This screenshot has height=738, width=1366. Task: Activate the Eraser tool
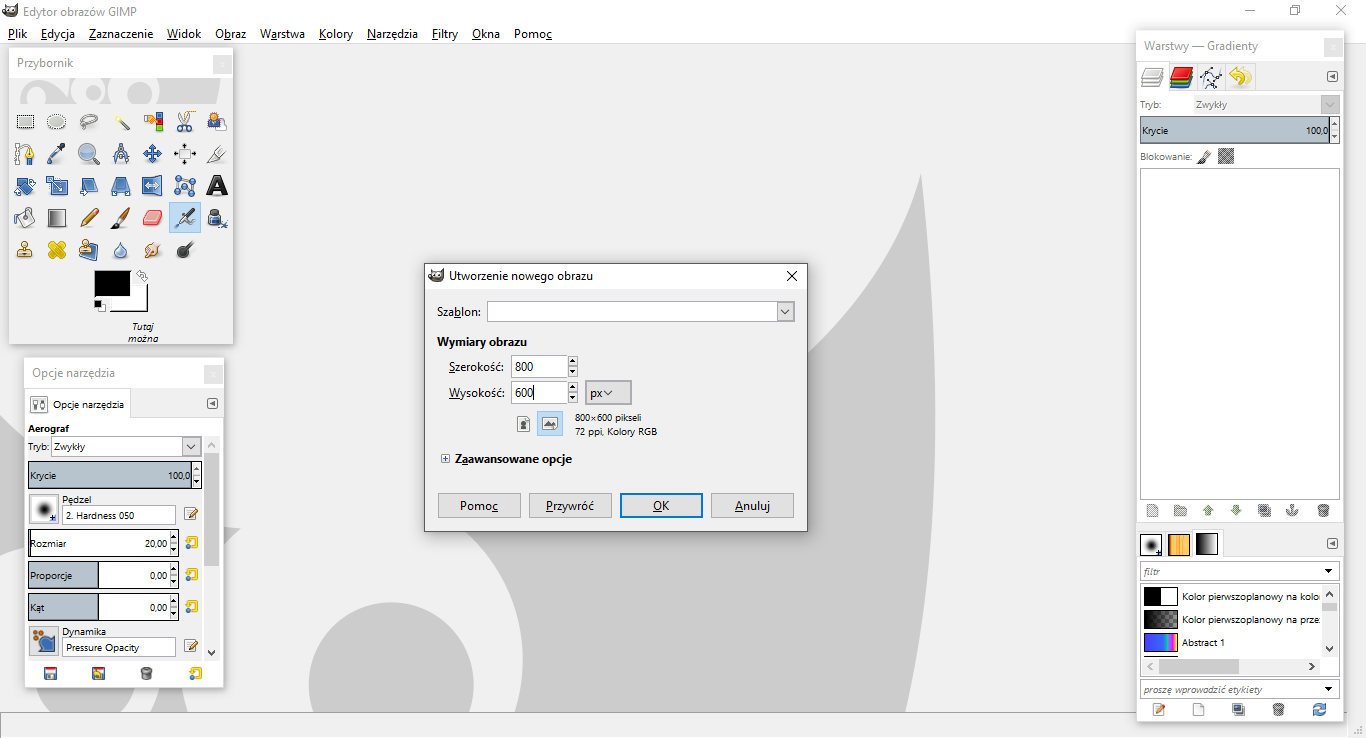coord(153,218)
